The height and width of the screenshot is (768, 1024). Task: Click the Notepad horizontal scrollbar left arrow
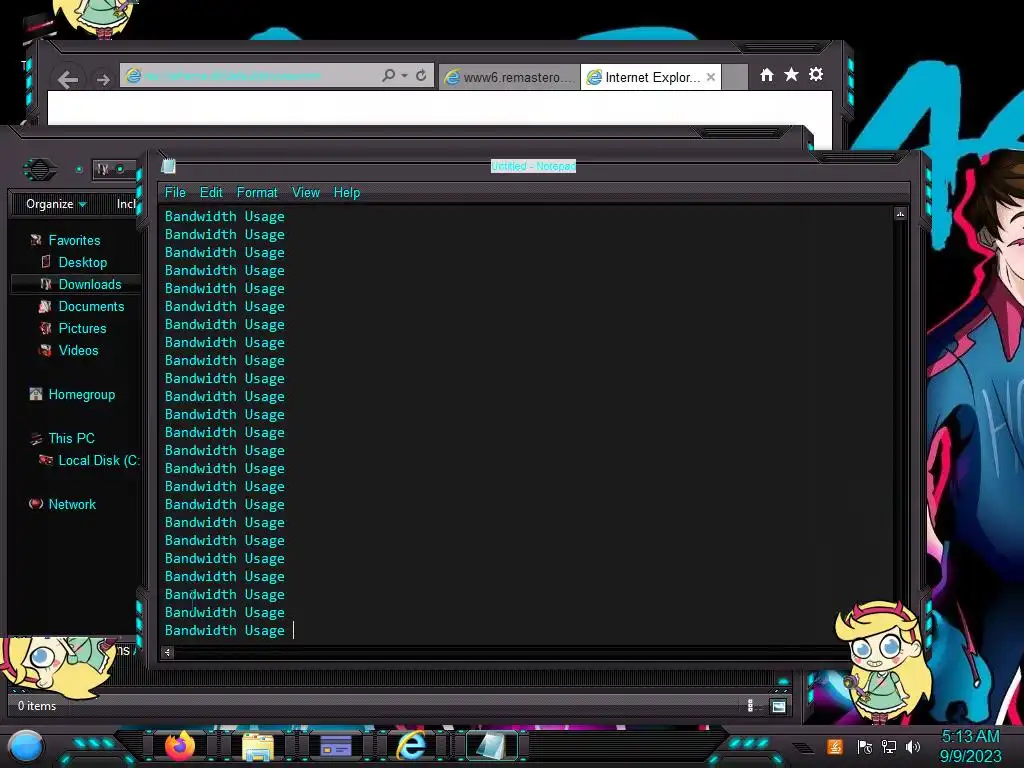(167, 652)
